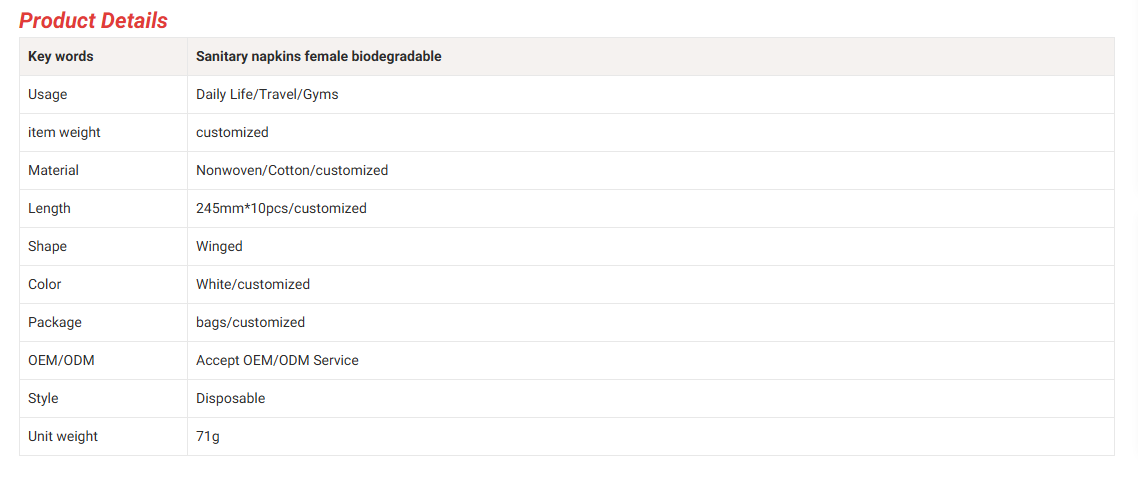Click the Style row label
Image resolution: width=1138 pixels, height=478 pixels.
click(43, 398)
